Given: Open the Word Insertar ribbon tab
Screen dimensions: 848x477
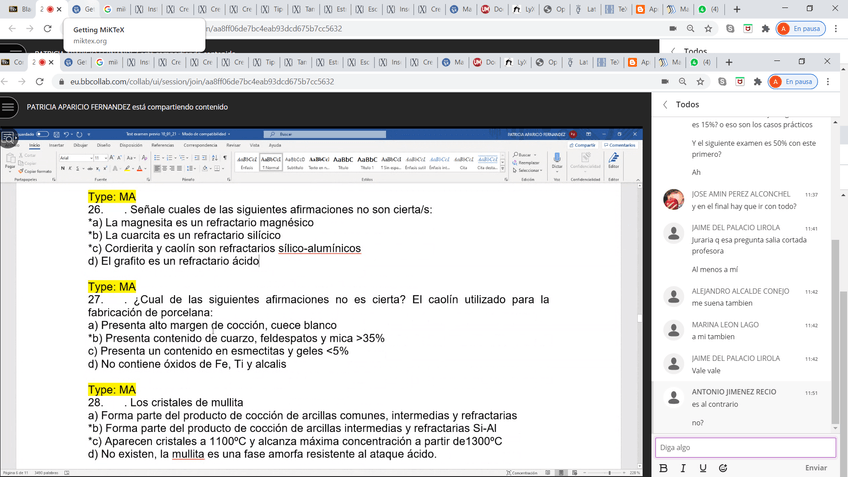Looking at the screenshot, I should click(x=55, y=145).
